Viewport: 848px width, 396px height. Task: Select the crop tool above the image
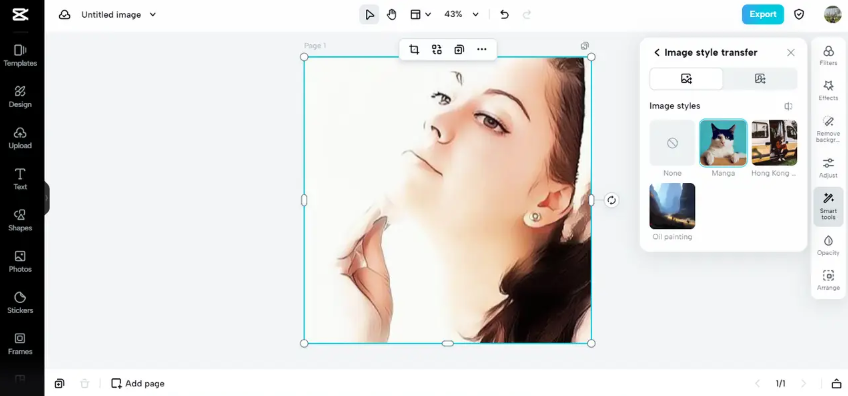(414, 50)
